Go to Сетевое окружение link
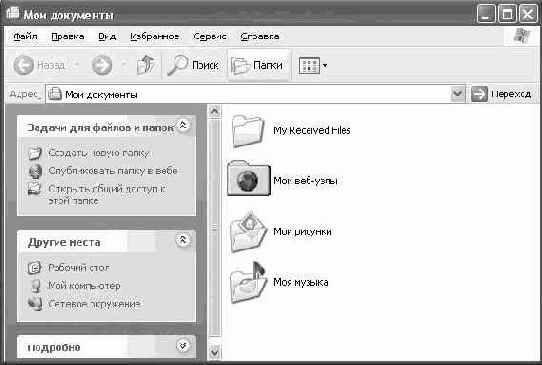The height and width of the screenshot is (365, 542). pos(94,304)
